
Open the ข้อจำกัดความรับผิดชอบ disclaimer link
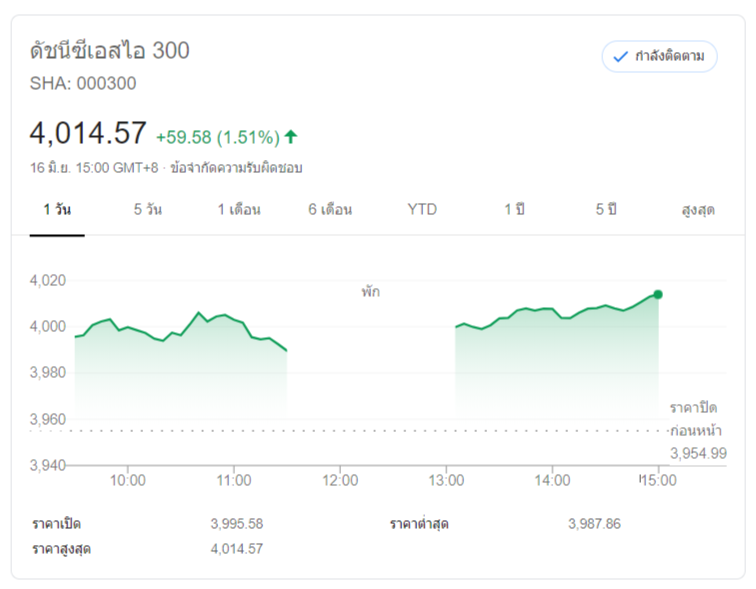(x=237, y=168)
